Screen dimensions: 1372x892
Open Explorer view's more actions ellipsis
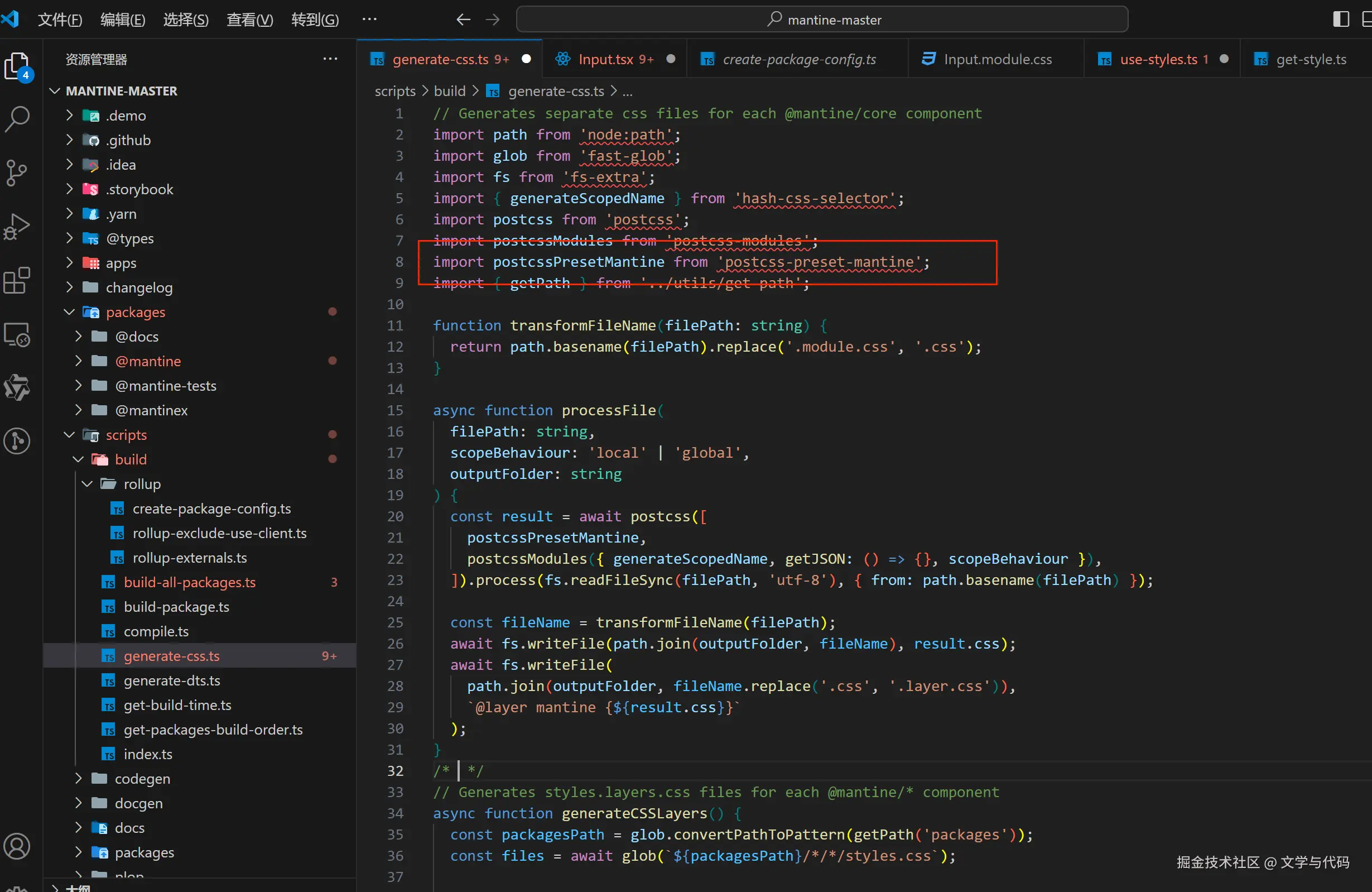pos(330,59)
